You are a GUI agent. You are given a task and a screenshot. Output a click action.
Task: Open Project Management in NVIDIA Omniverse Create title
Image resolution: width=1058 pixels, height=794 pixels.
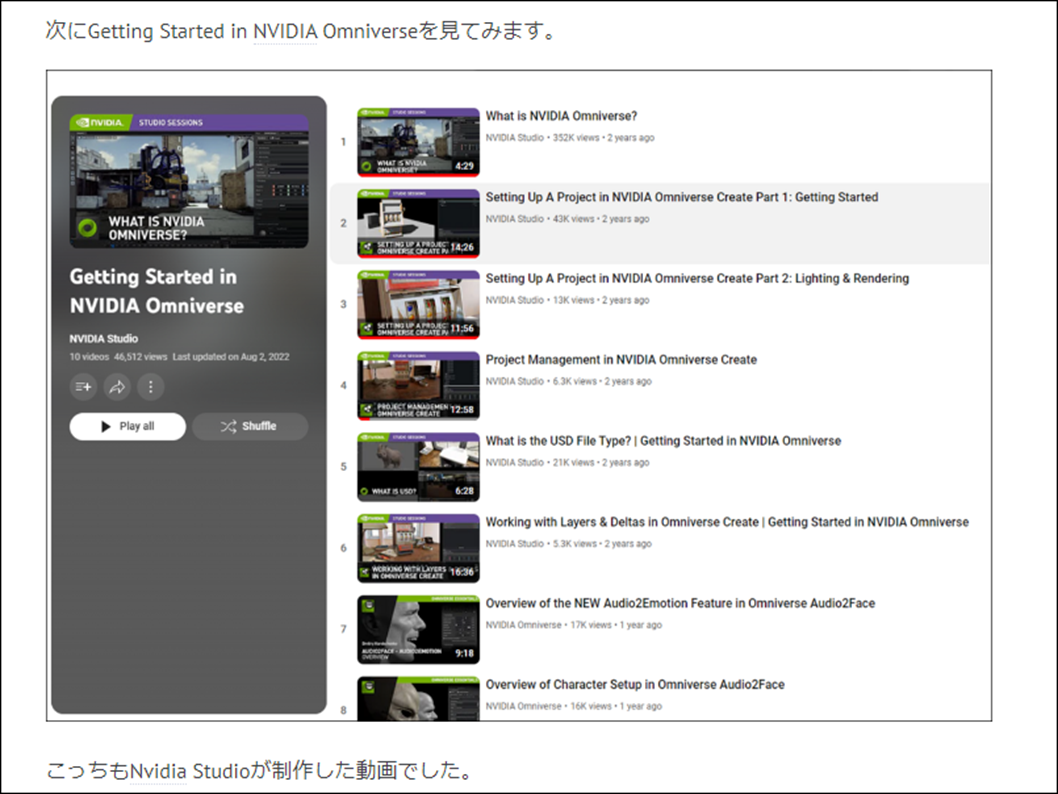coord(621,360)
